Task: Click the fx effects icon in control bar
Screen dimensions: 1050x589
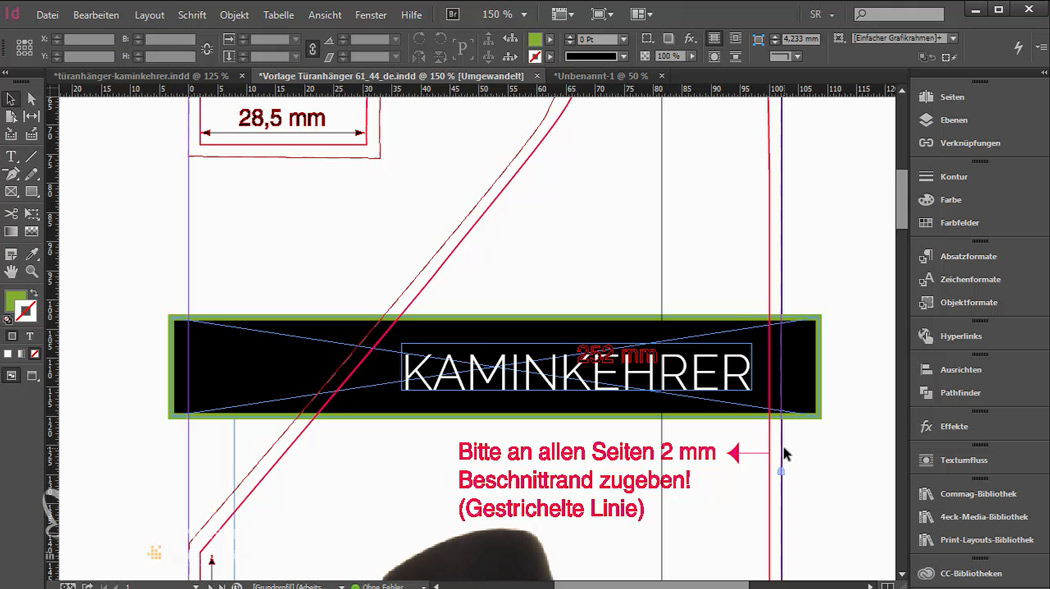Action: click(690, 39)
